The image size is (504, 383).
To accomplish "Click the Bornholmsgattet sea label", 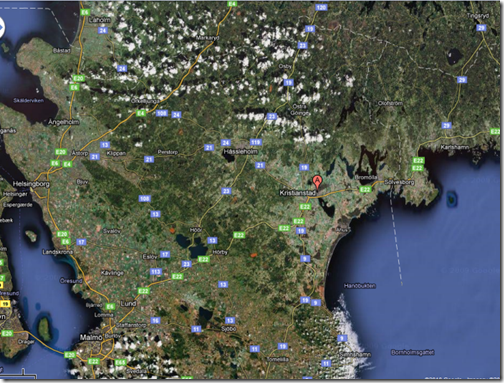I will click(413, 352).
